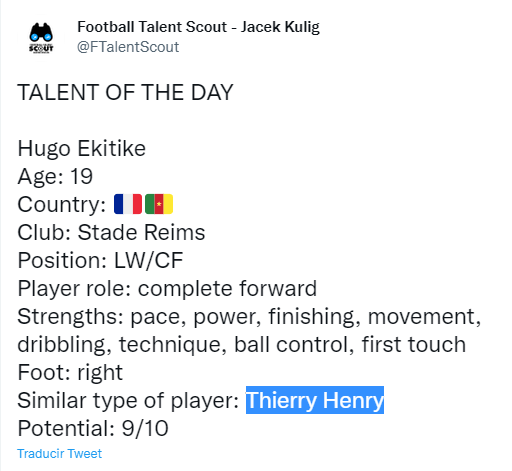Click the word dribbling in strengths
Viewport: 512px width, 471px height.
click(64, 344)
